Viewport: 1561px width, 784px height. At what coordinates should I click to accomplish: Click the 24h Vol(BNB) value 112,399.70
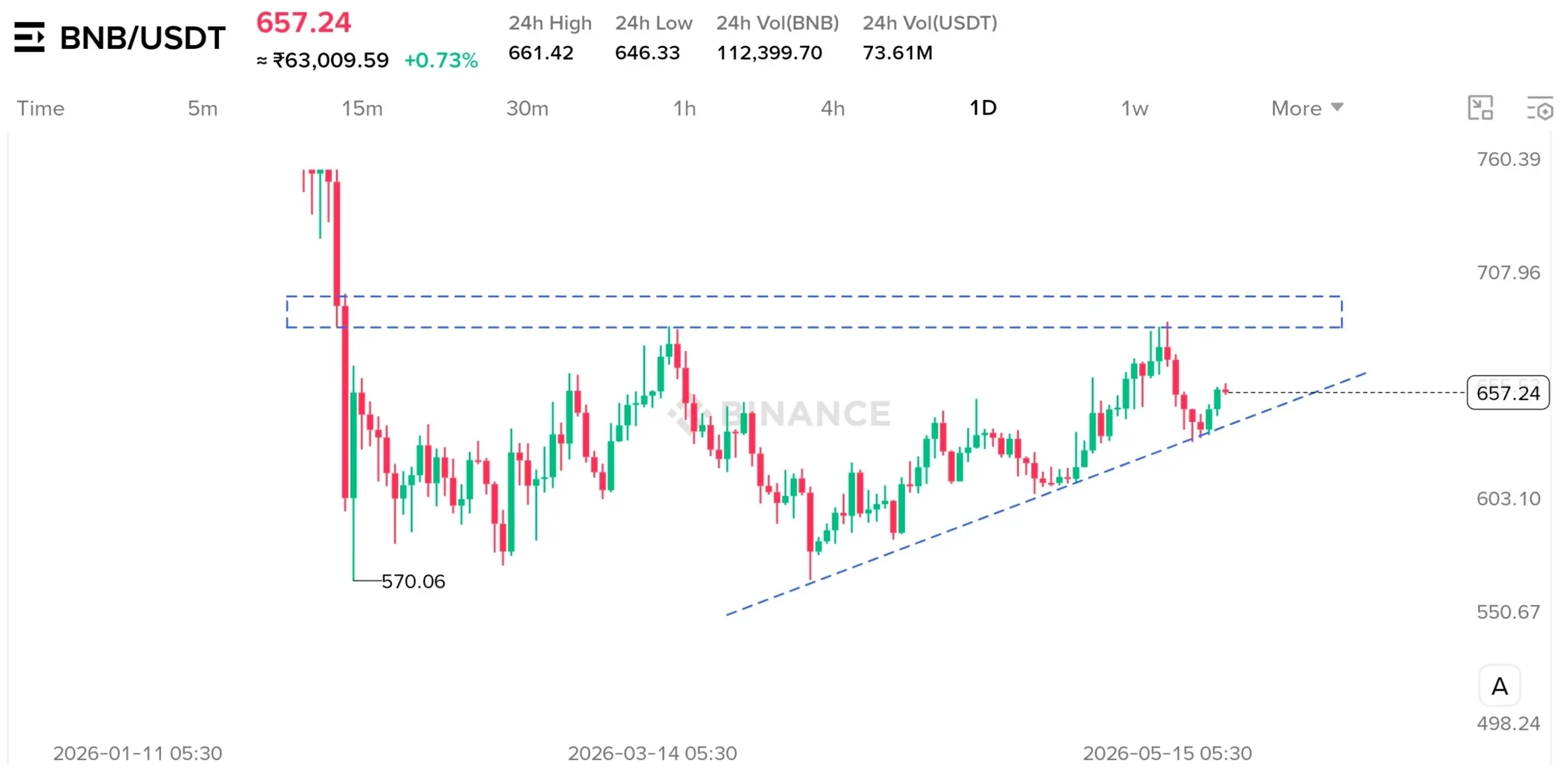pos(769,52)
